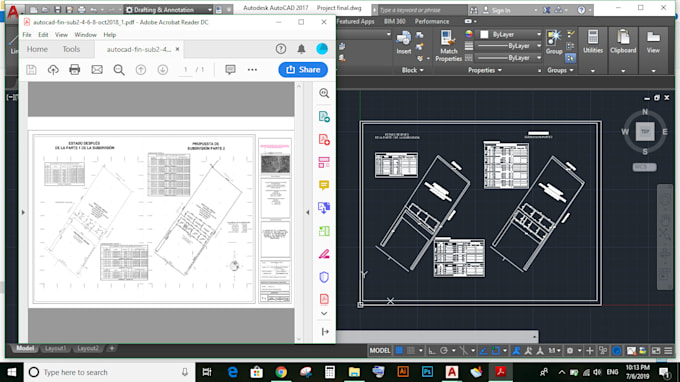Toggle ortho mode in AutoCAD status bar
This screenshot has width=680, height=382.
coord(432,350)
